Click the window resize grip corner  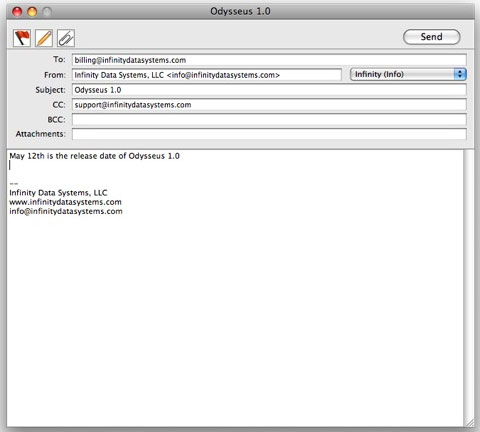click(x=469, y=423)
